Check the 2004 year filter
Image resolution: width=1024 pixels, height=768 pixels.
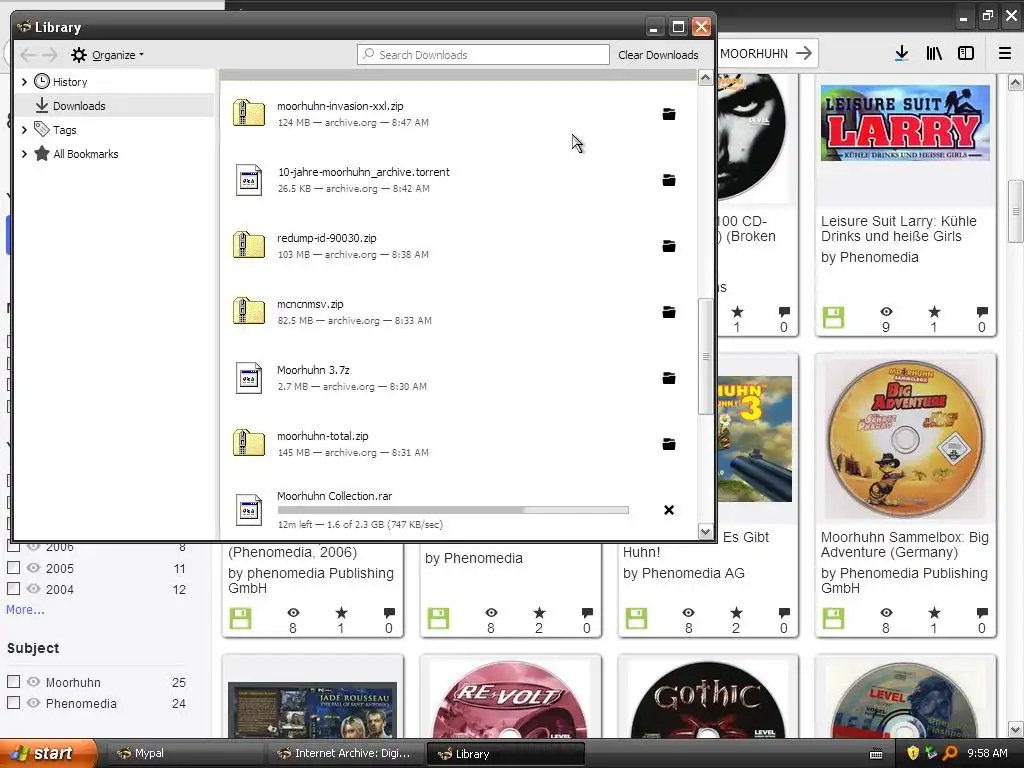coord(13,588)
